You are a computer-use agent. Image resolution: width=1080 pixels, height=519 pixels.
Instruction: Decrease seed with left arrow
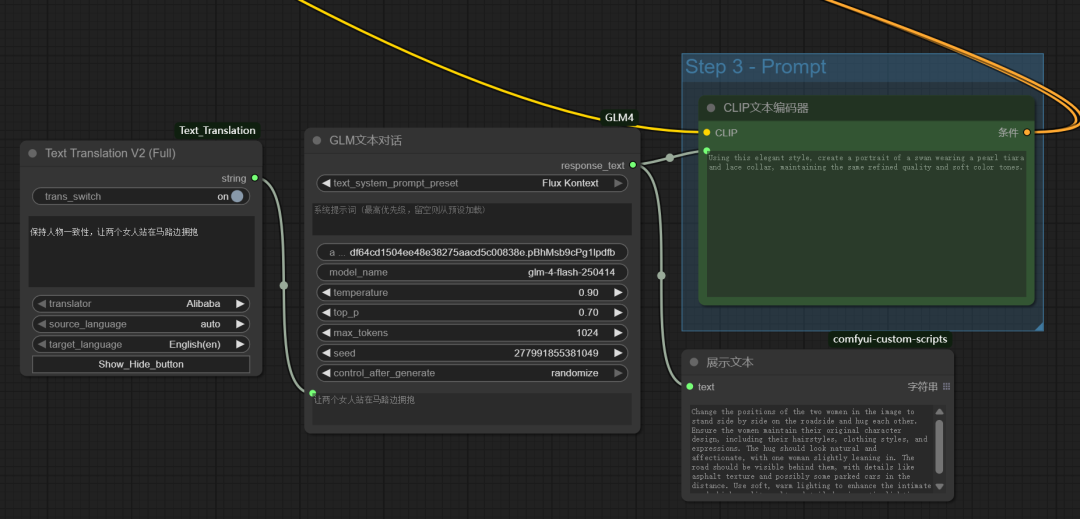pyautogui.click(x=326, y=353)
